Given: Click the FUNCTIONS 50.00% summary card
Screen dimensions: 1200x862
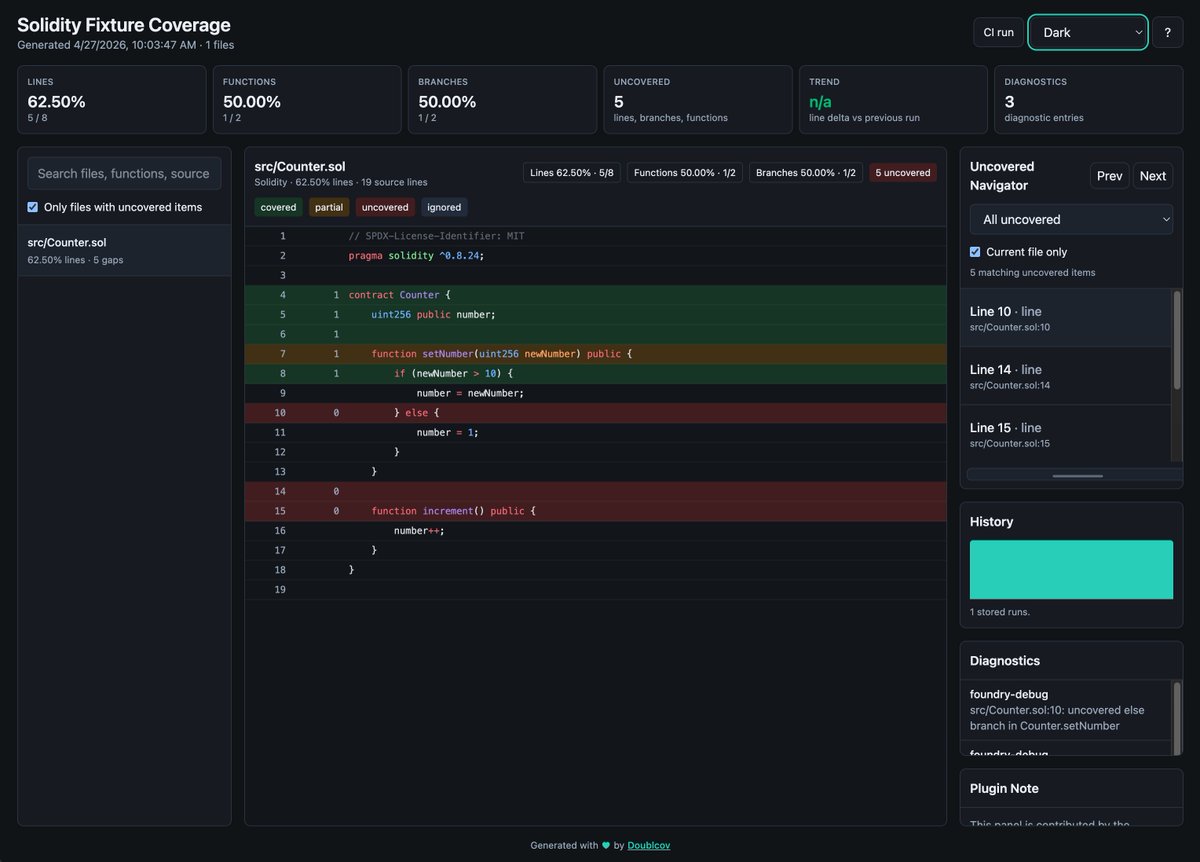Looking at the screenshot, I should tap(307, 99).
